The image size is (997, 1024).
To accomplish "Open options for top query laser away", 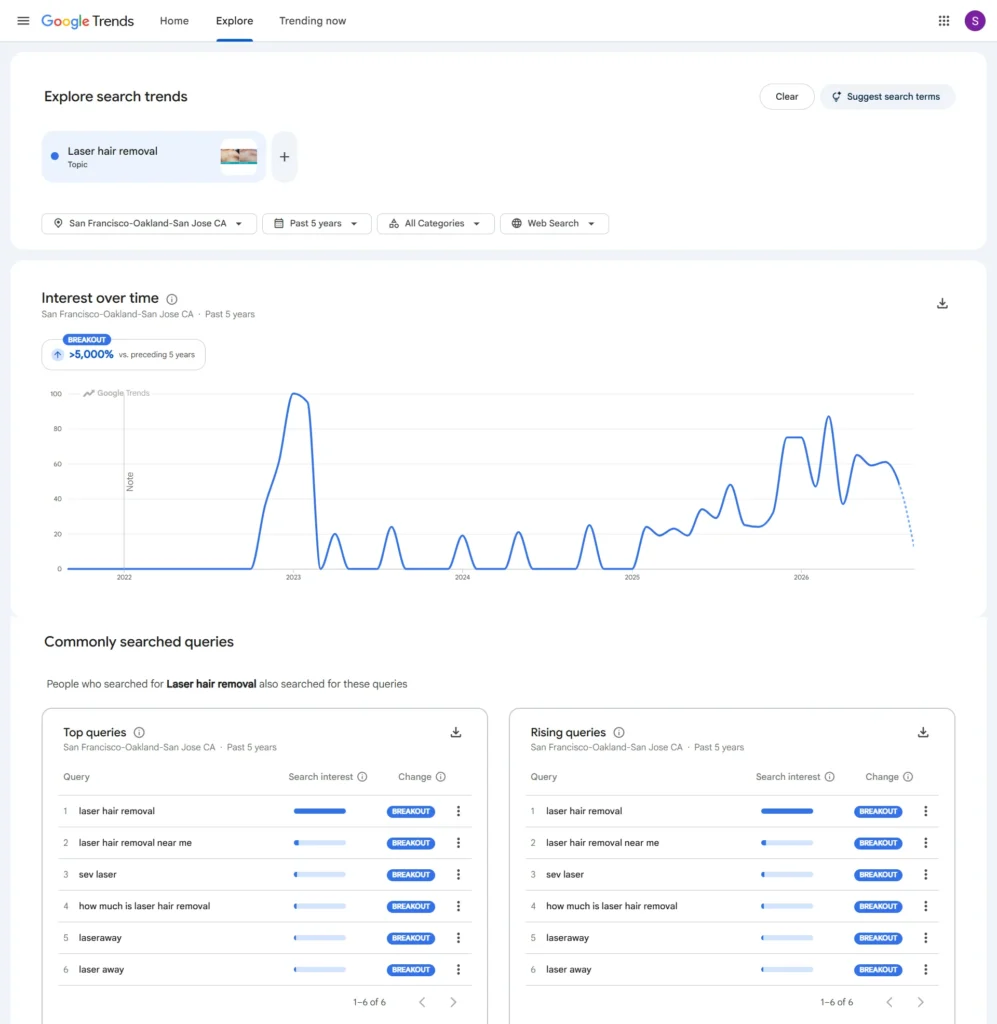I will pyautogui.click(x=458, y=970).
